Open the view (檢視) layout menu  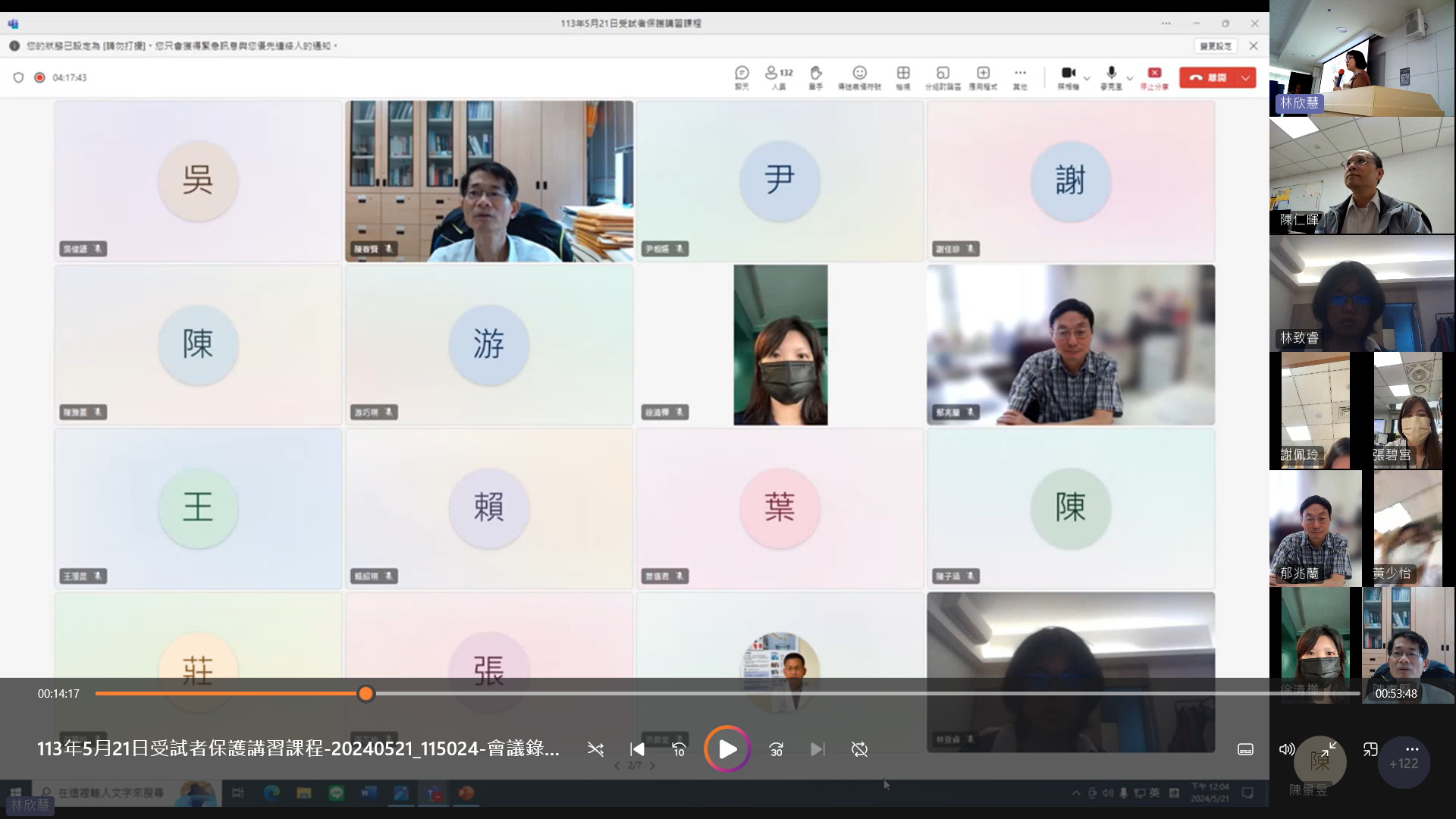coord(903,77)
